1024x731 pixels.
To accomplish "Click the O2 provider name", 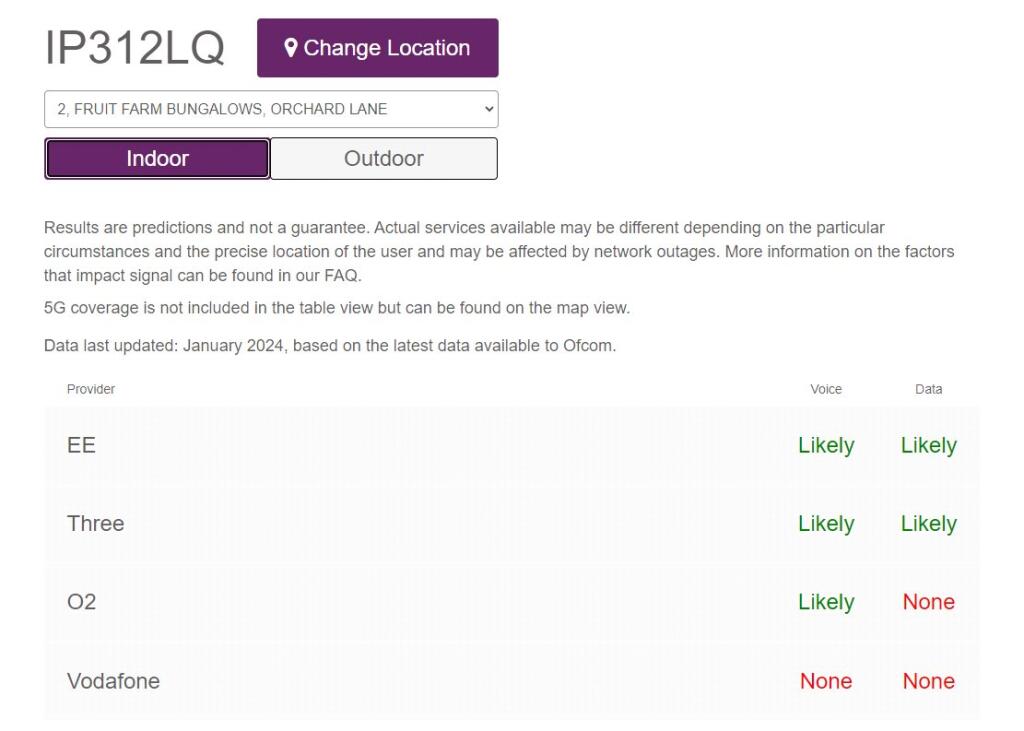I will 82,602.
